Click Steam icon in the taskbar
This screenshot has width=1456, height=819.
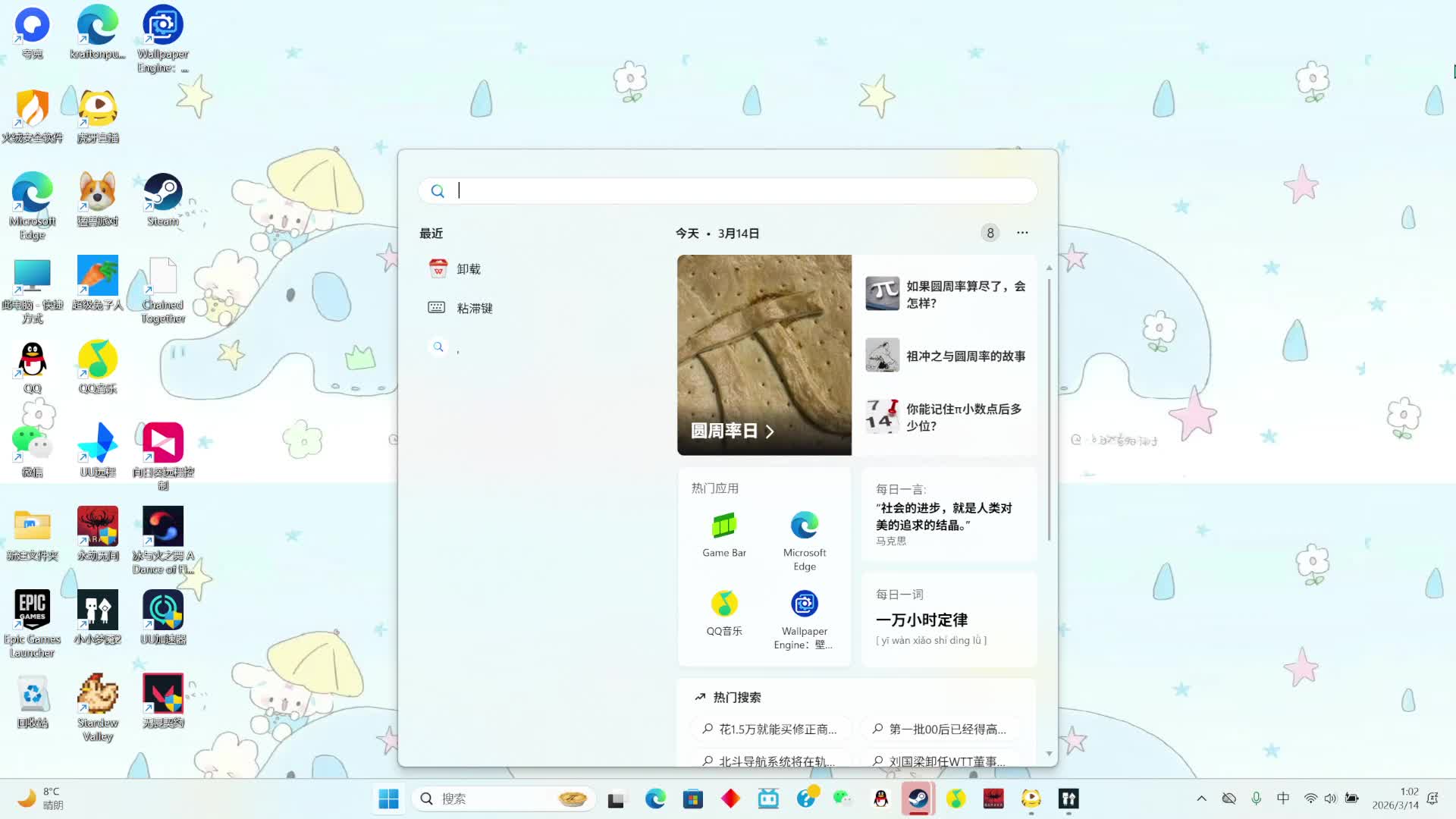(918, 799)
